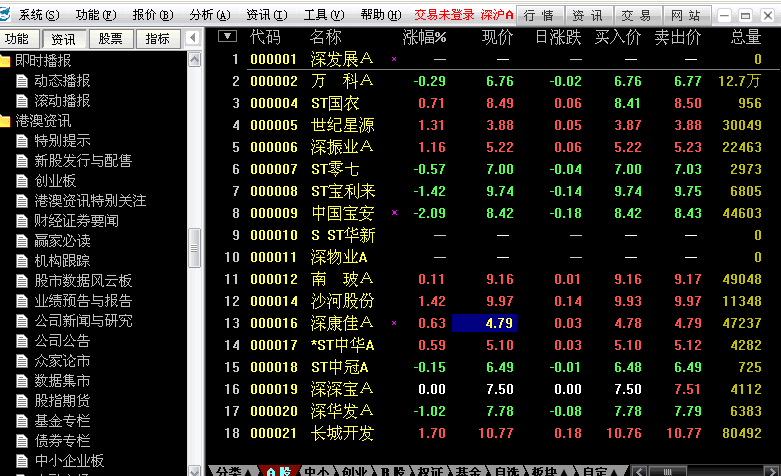Select stock row 000002 万科A
Viewport: 781px width, 476px height.
coord(493,81)
